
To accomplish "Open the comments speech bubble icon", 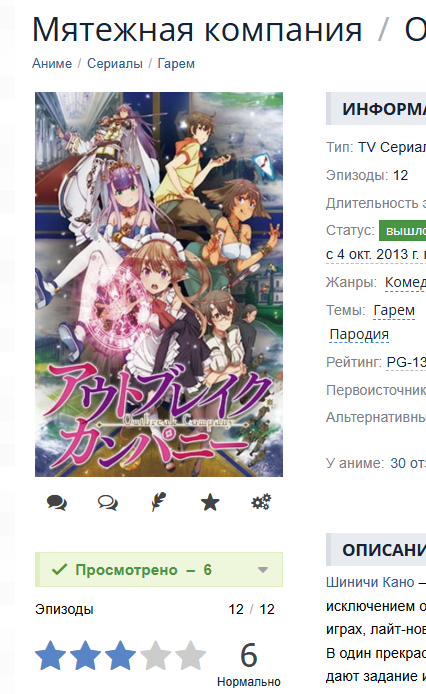I will click(57, 503).
